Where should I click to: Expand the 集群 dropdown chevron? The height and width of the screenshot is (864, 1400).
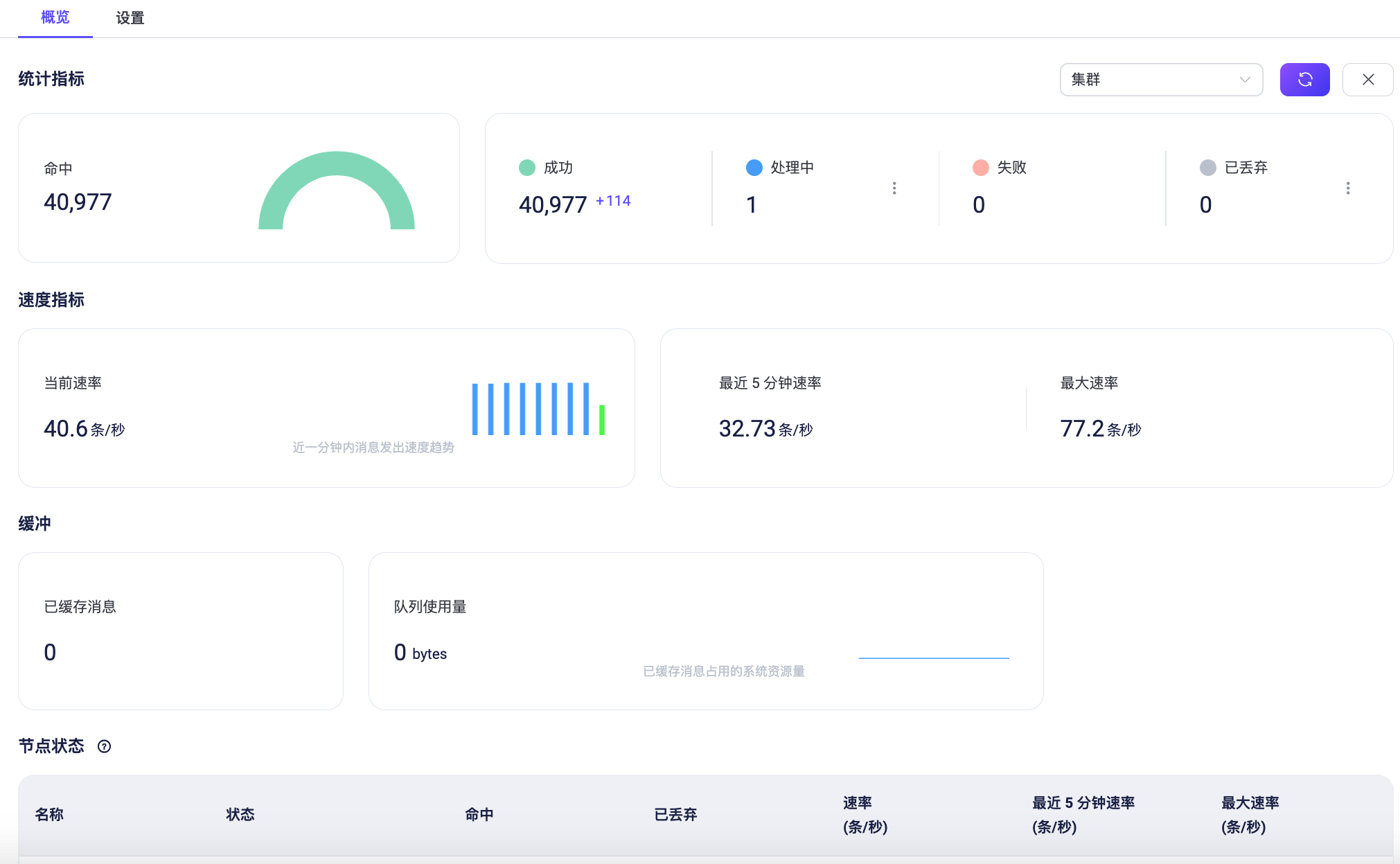[x=1244, y=79]
